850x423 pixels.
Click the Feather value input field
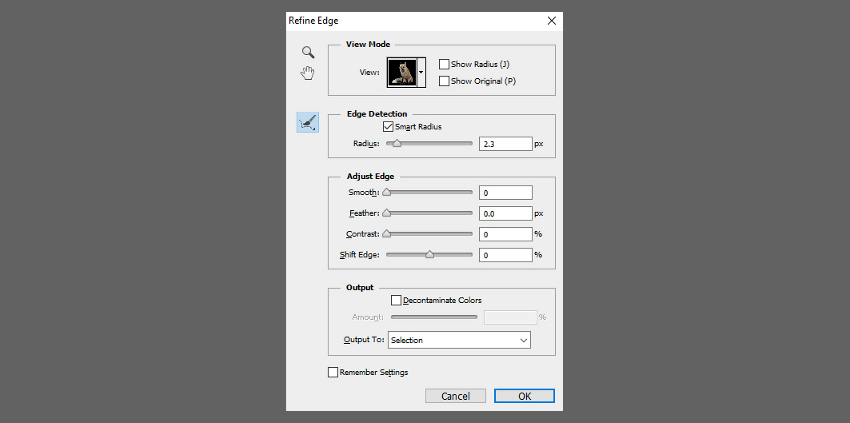coord(506,214)
